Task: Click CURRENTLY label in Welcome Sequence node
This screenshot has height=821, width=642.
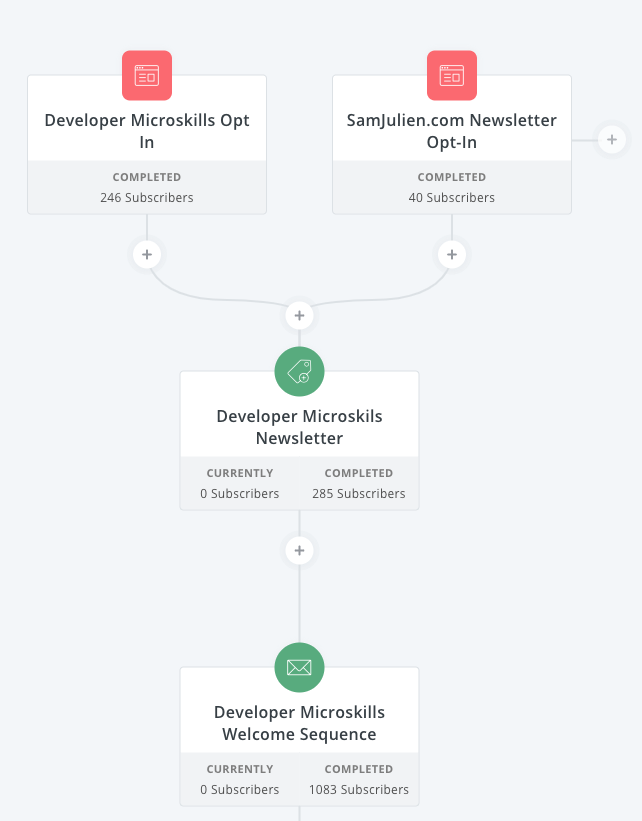Action: coord(240,769)
